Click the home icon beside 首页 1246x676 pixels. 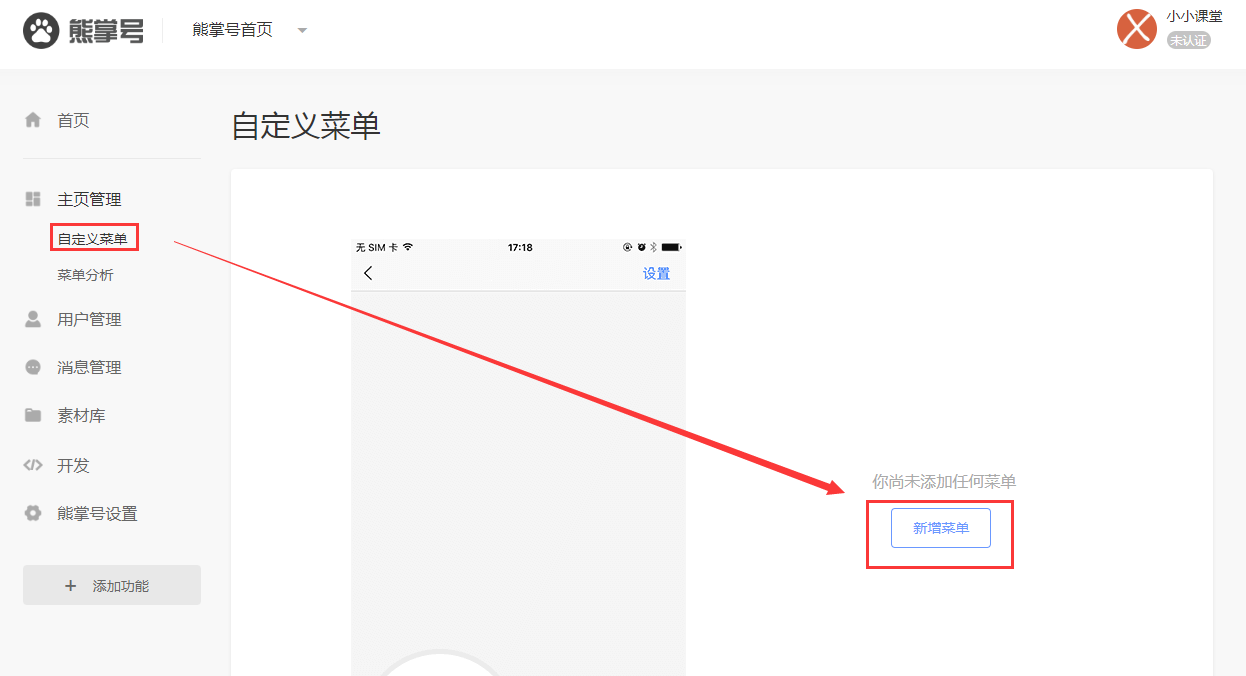pyautogui.click(x=33, y=120)
